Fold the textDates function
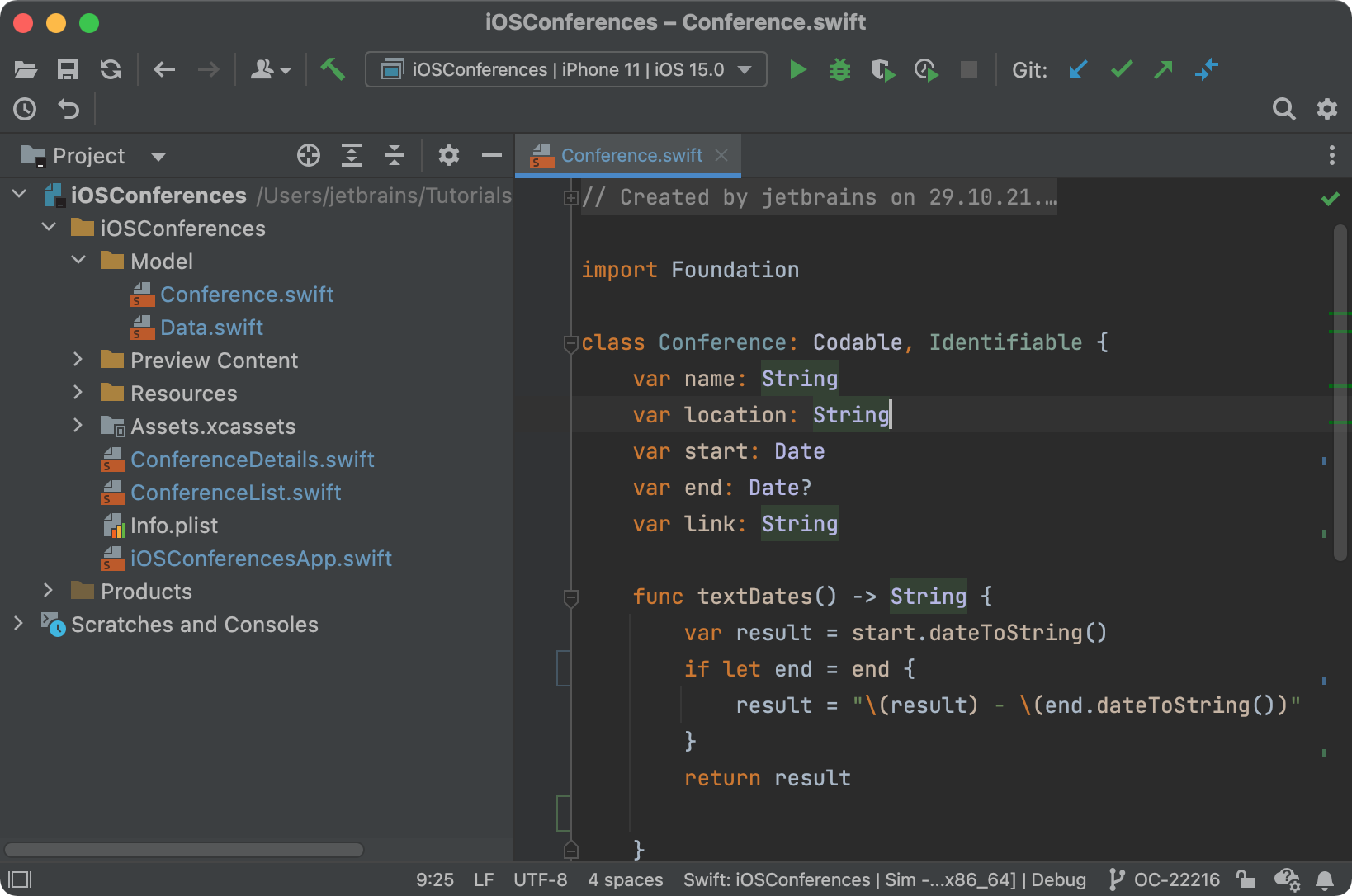 570,597
